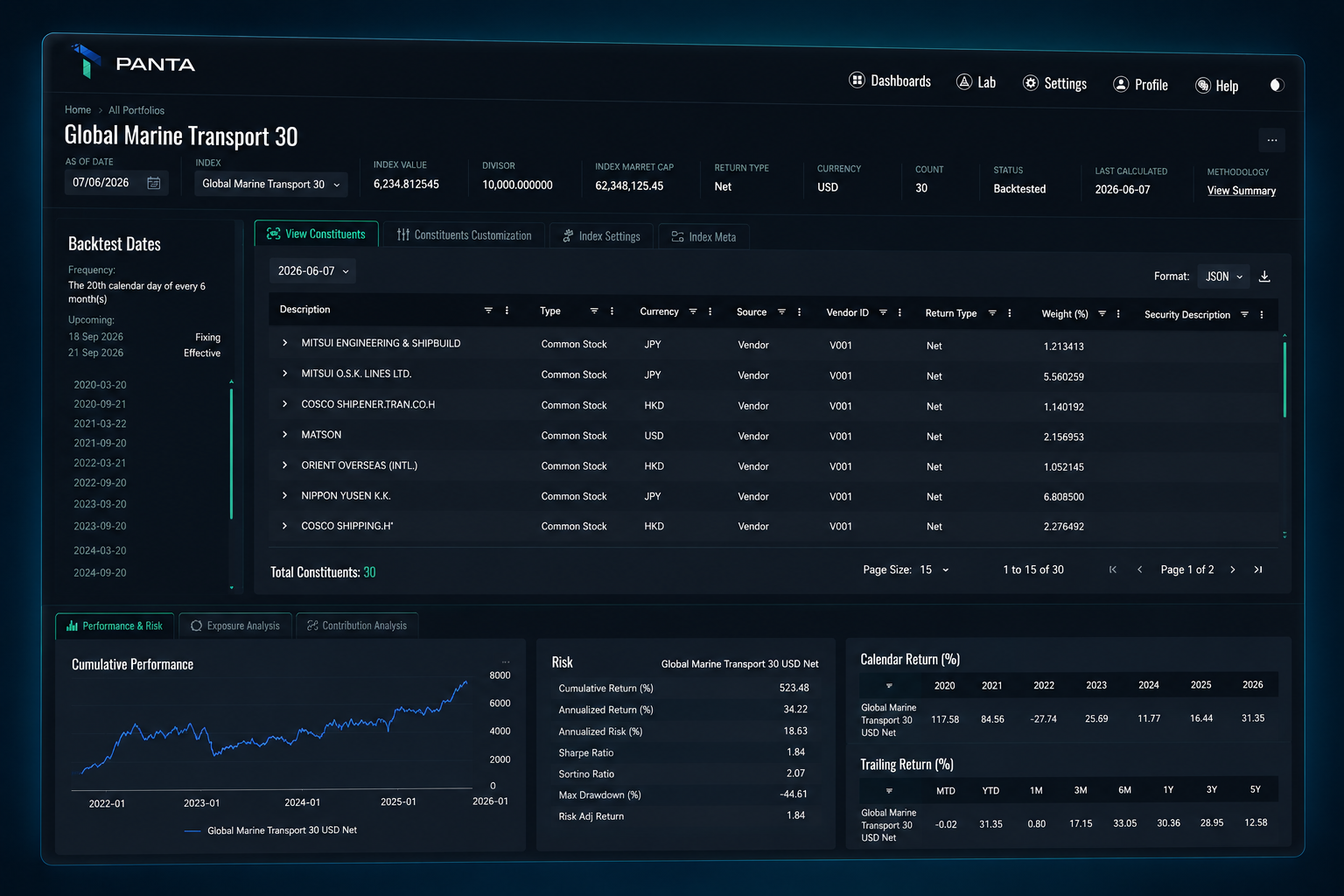Click the next page arrow
This screenshot has height=896, width=1344.
pyautogui.click(x=1233, y=570)
